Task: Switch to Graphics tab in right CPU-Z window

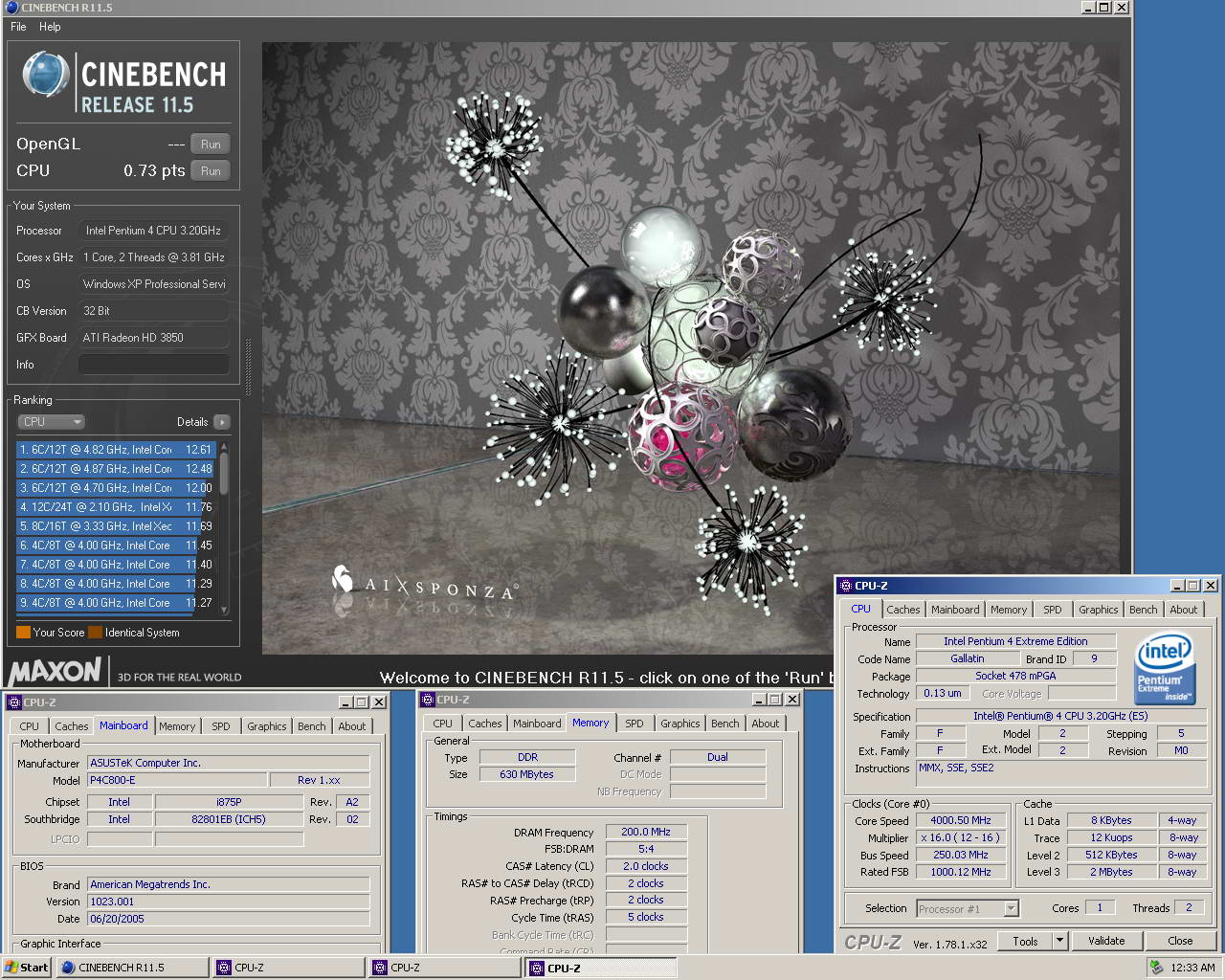Action: (x=1098, y=610)
